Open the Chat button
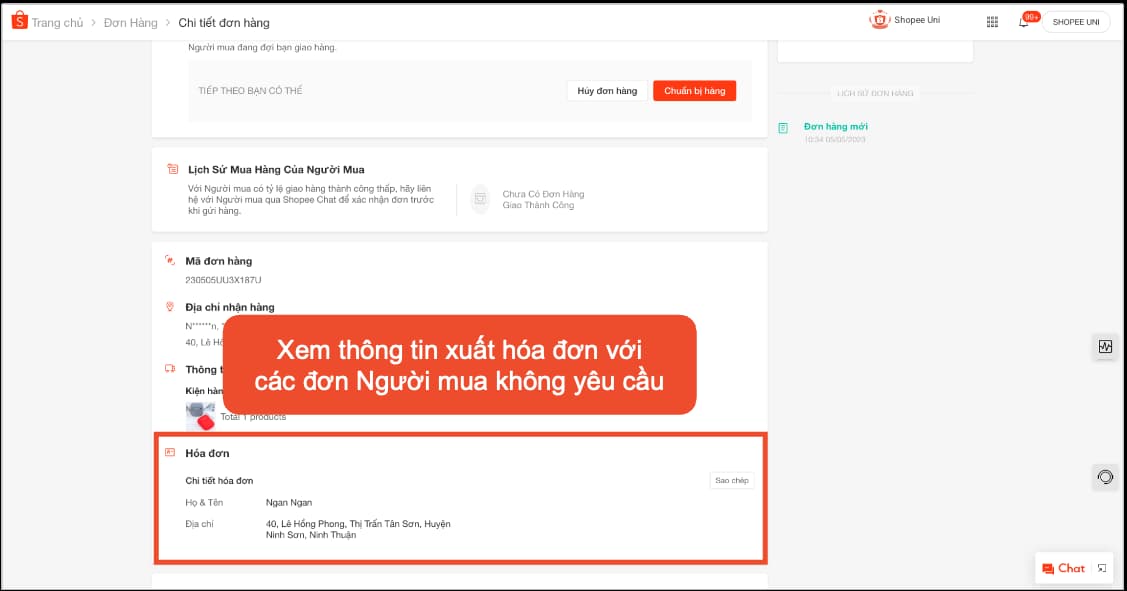 (1064, 568)
